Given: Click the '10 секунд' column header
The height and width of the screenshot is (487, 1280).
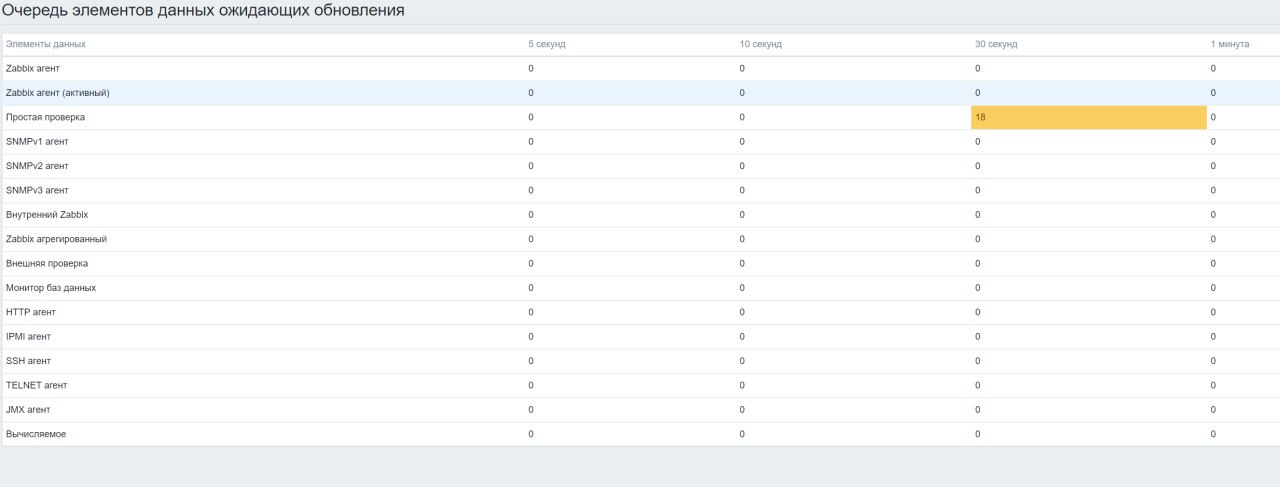Looking at the screenshot, I should point(761,44).
